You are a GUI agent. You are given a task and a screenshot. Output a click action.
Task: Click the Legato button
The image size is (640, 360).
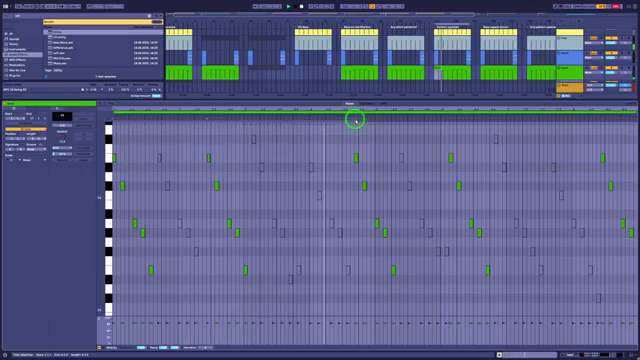tap(84, 160)
